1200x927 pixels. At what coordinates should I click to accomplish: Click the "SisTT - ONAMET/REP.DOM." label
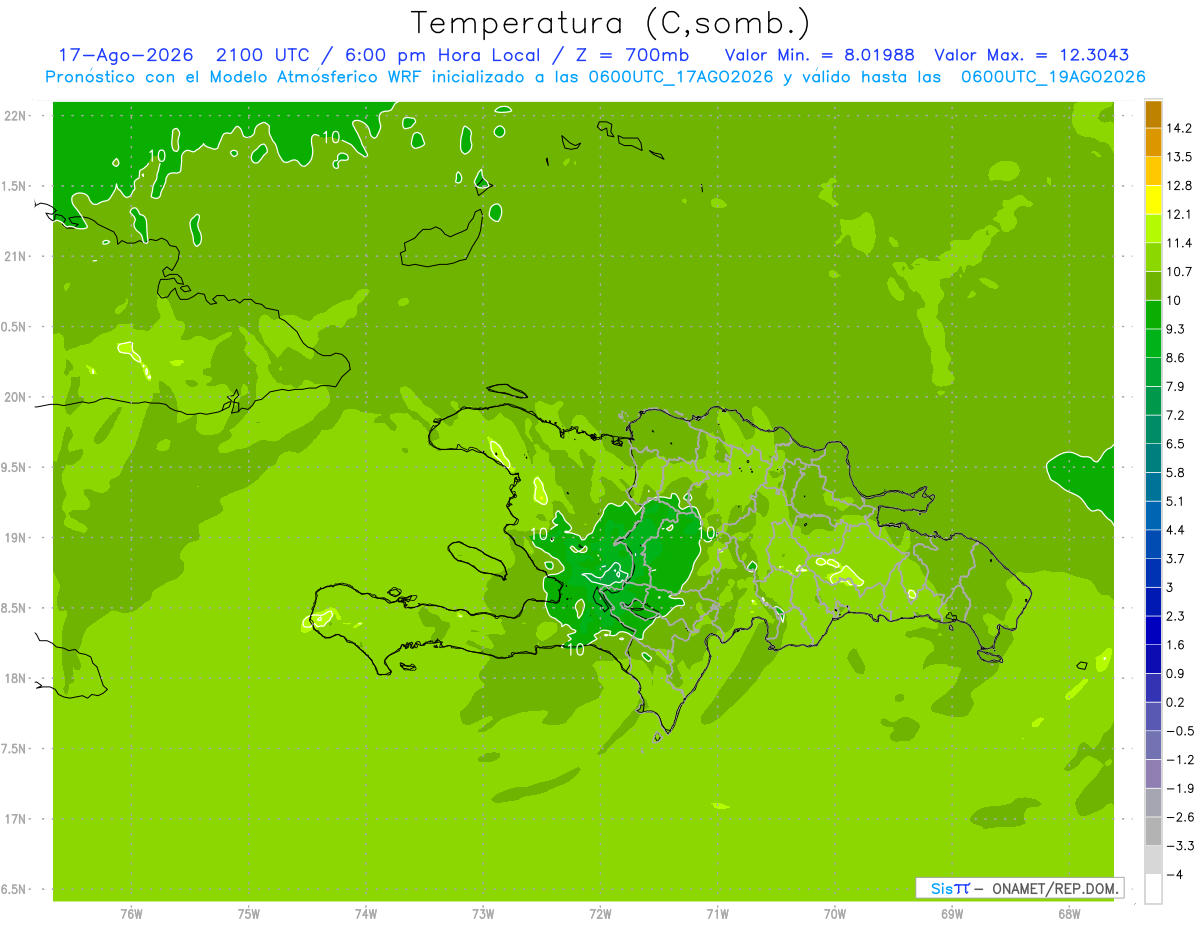point(1020,888)
